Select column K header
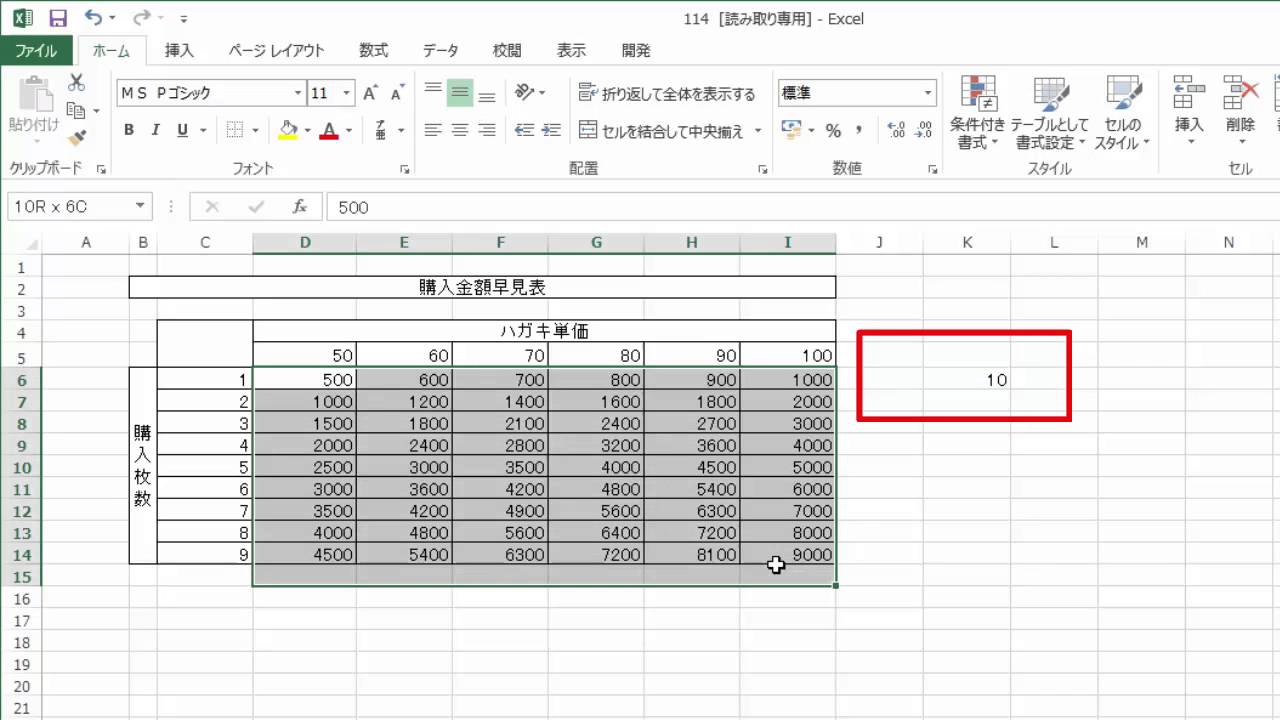The width and height of the screenshot is (1280, 720). pyautogui.click(x=967, y=242)
